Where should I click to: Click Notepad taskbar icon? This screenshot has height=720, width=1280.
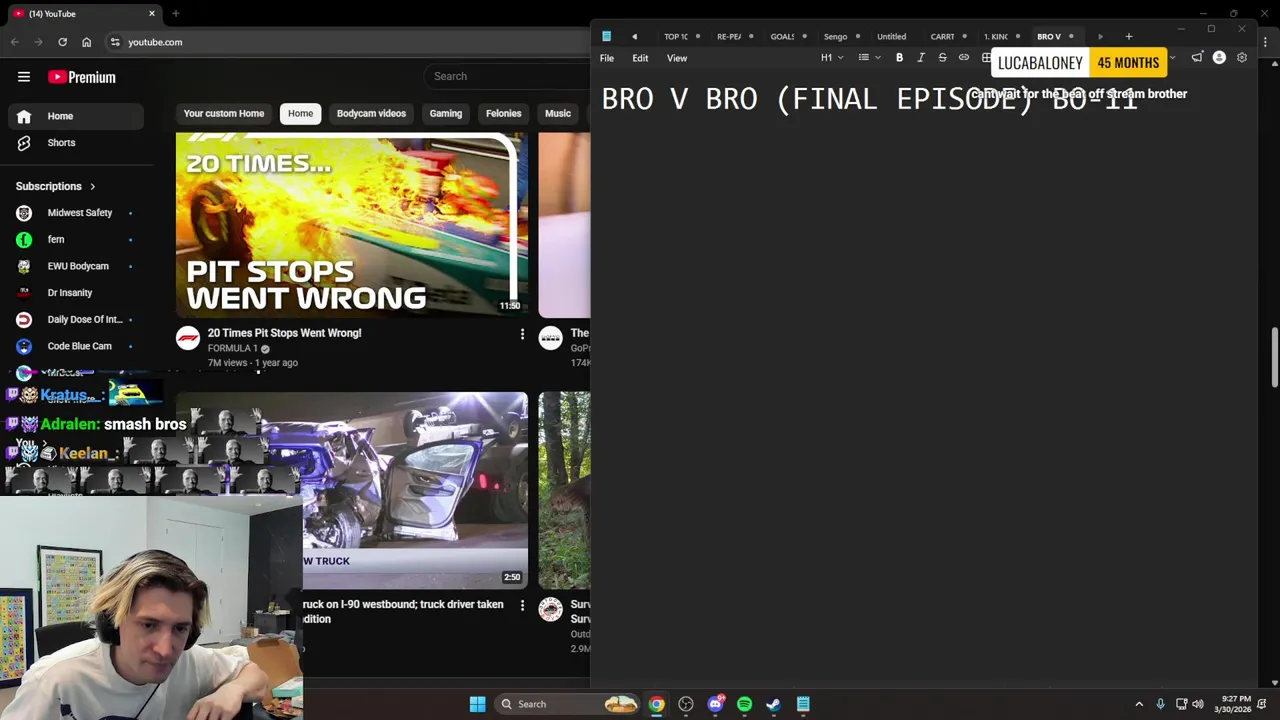click(803, 704)
